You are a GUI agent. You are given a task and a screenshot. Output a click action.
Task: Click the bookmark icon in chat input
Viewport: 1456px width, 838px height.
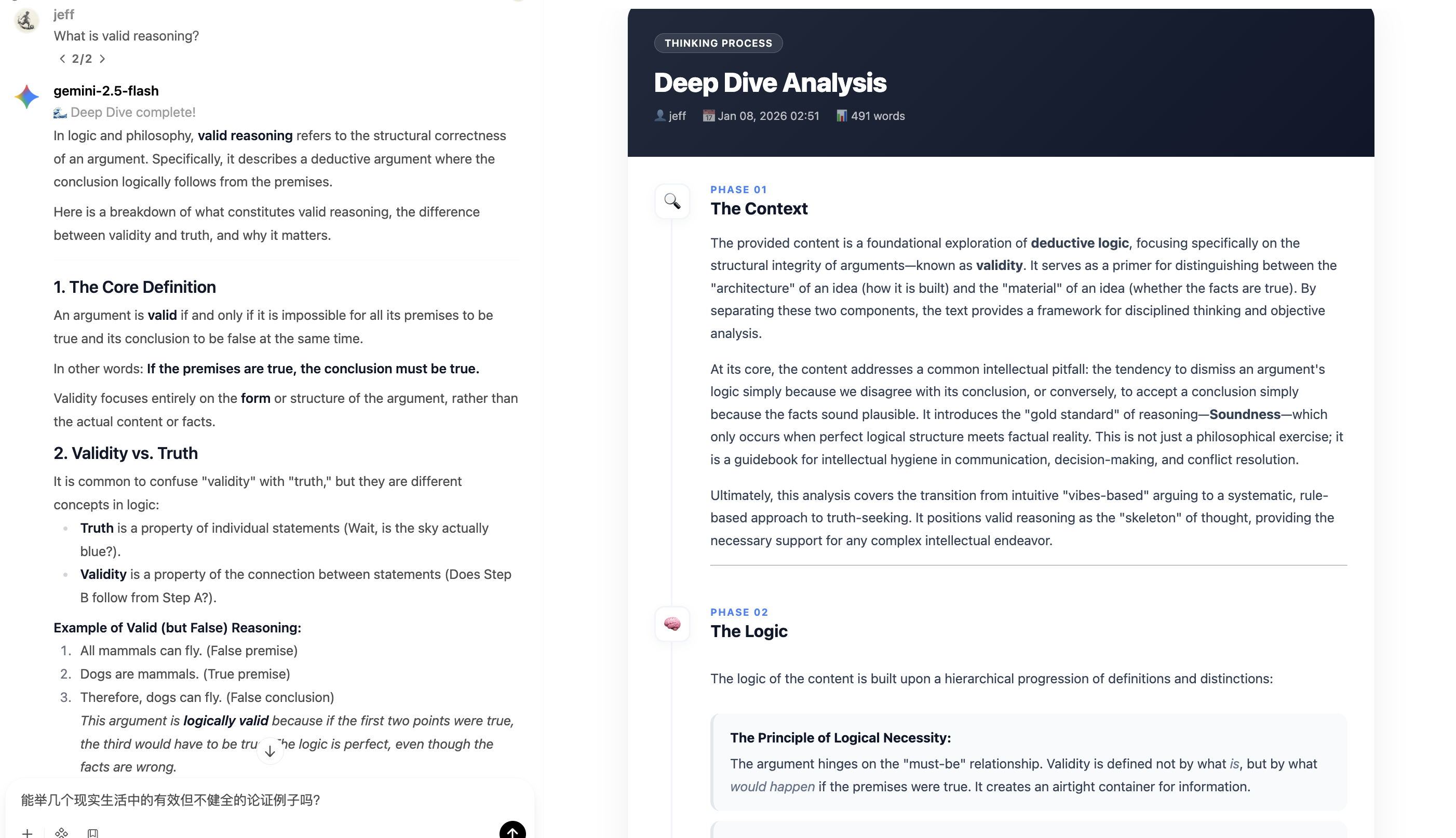pos(92,832)
